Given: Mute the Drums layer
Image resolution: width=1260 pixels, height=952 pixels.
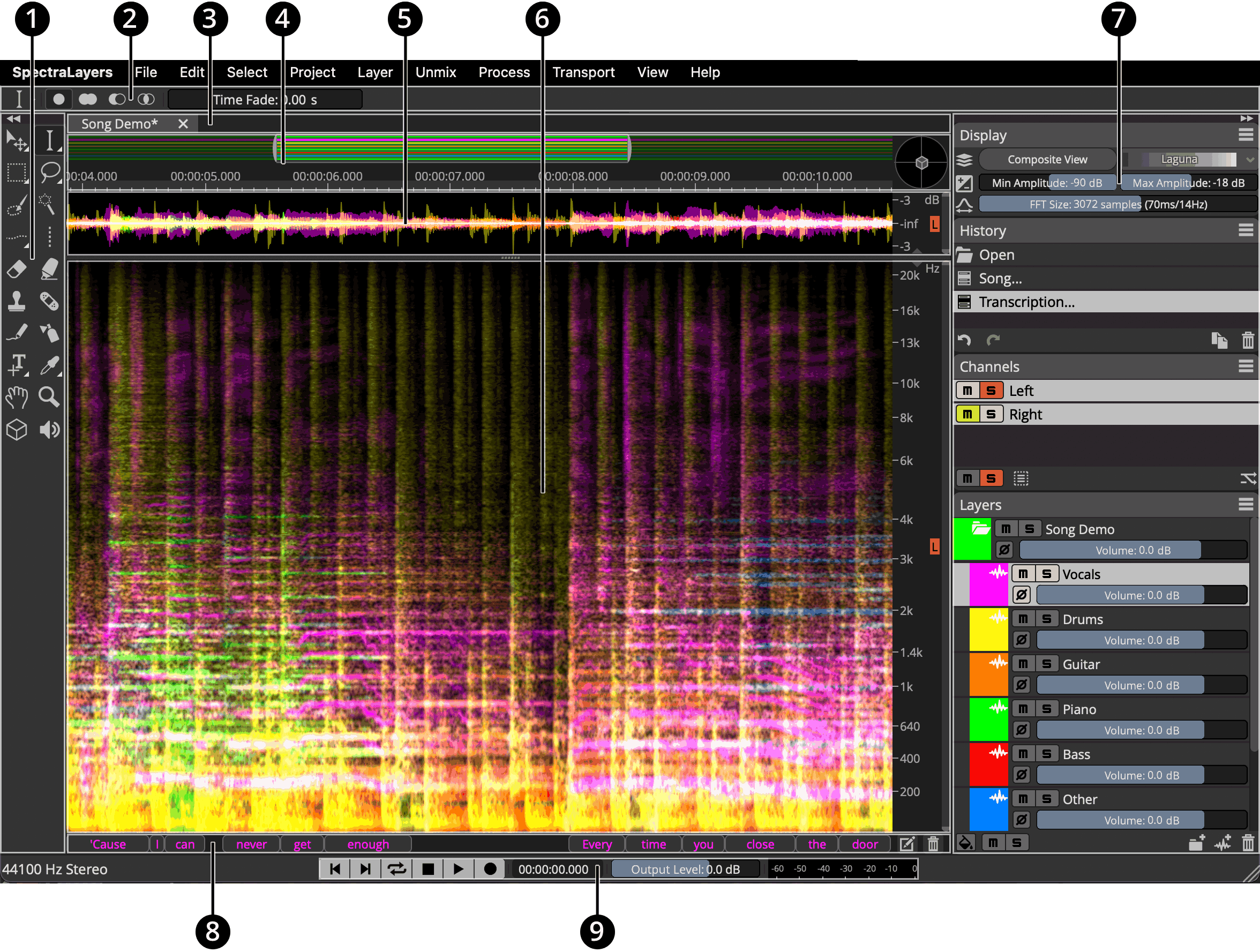Looking at the screenshot, I should pos(1023,619).
